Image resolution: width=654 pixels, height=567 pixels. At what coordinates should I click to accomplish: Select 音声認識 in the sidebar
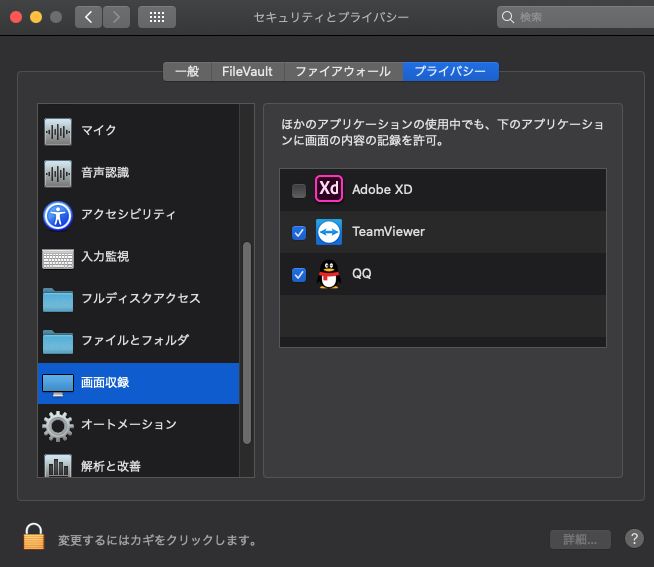(138, 174)
